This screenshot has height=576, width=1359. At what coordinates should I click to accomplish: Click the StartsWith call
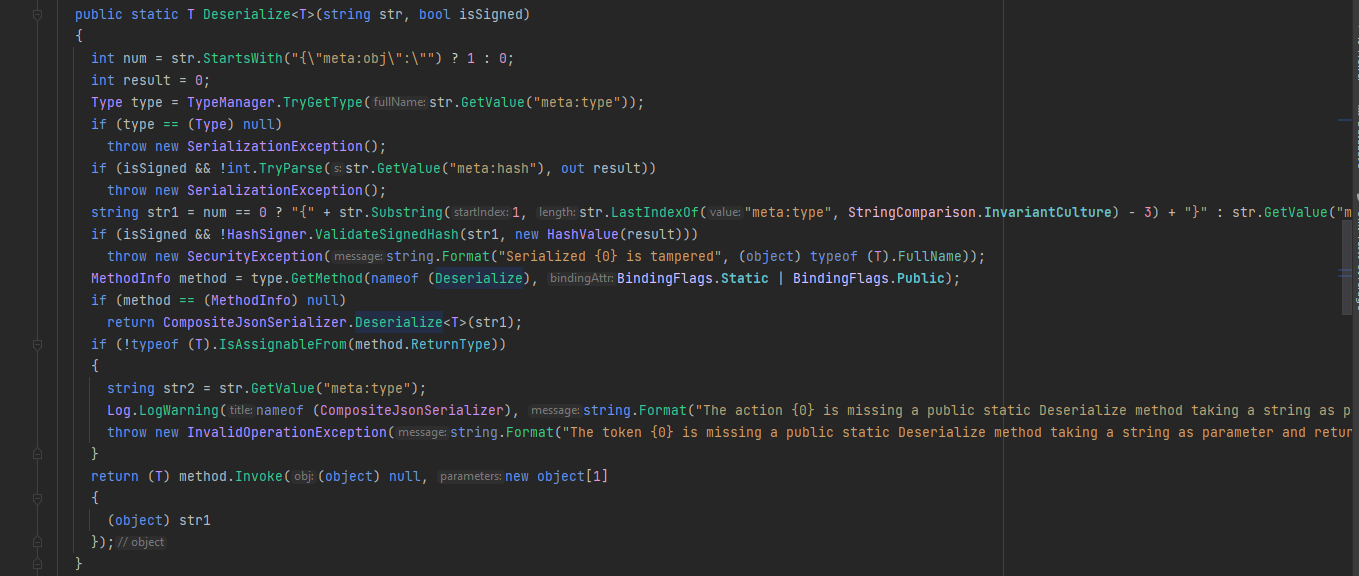(242, 58)
